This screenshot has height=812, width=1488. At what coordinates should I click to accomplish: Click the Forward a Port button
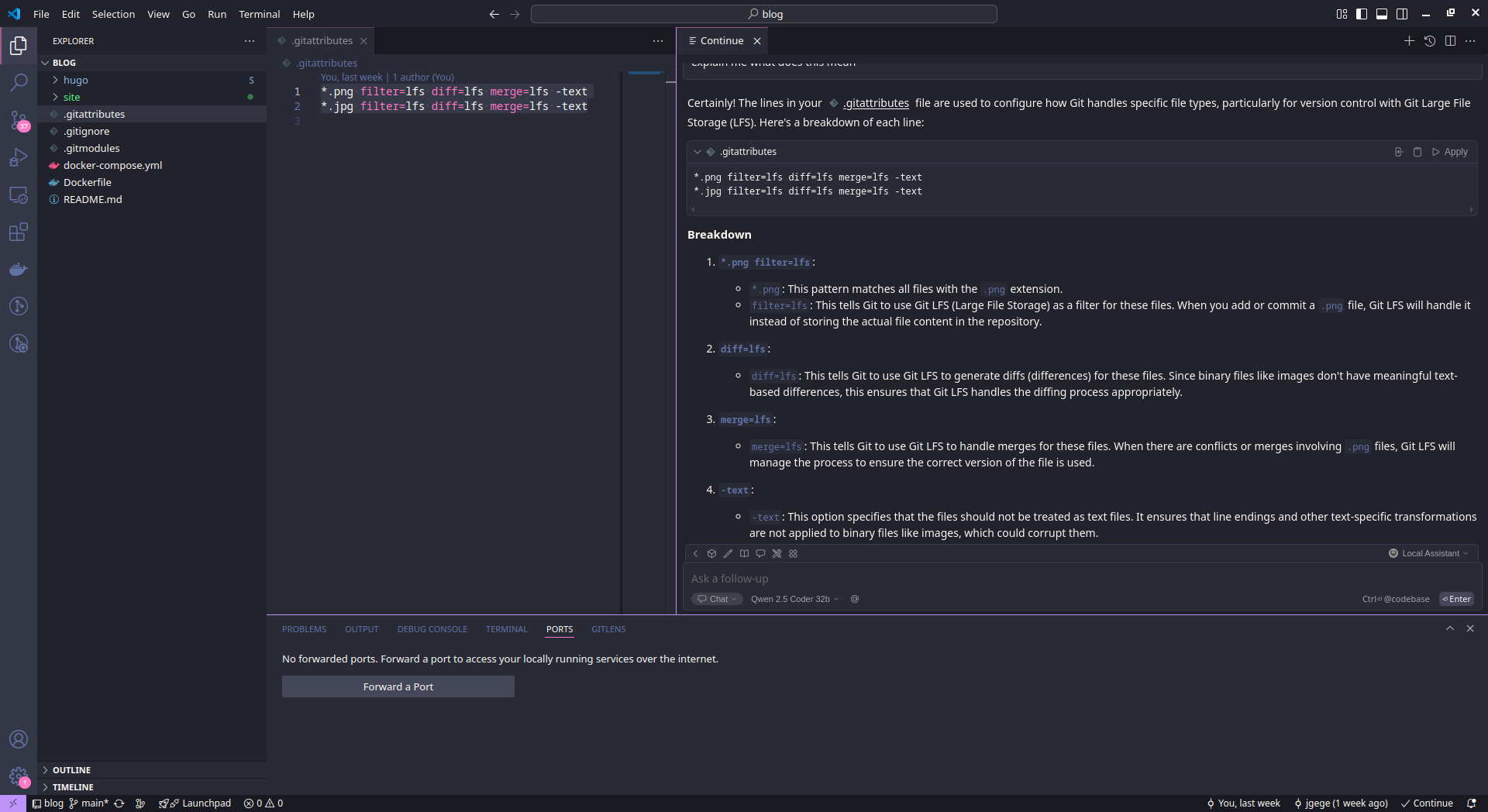(x=398, y=686)
